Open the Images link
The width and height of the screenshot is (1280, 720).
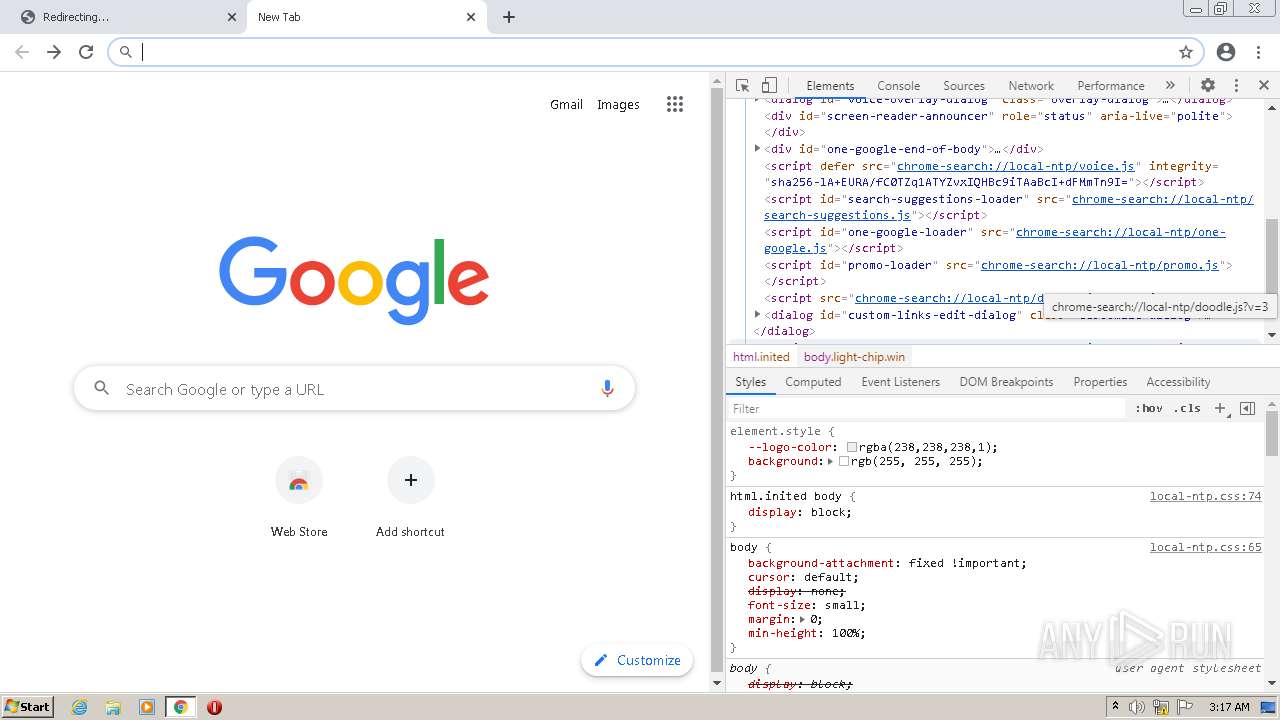pos(618,104)
